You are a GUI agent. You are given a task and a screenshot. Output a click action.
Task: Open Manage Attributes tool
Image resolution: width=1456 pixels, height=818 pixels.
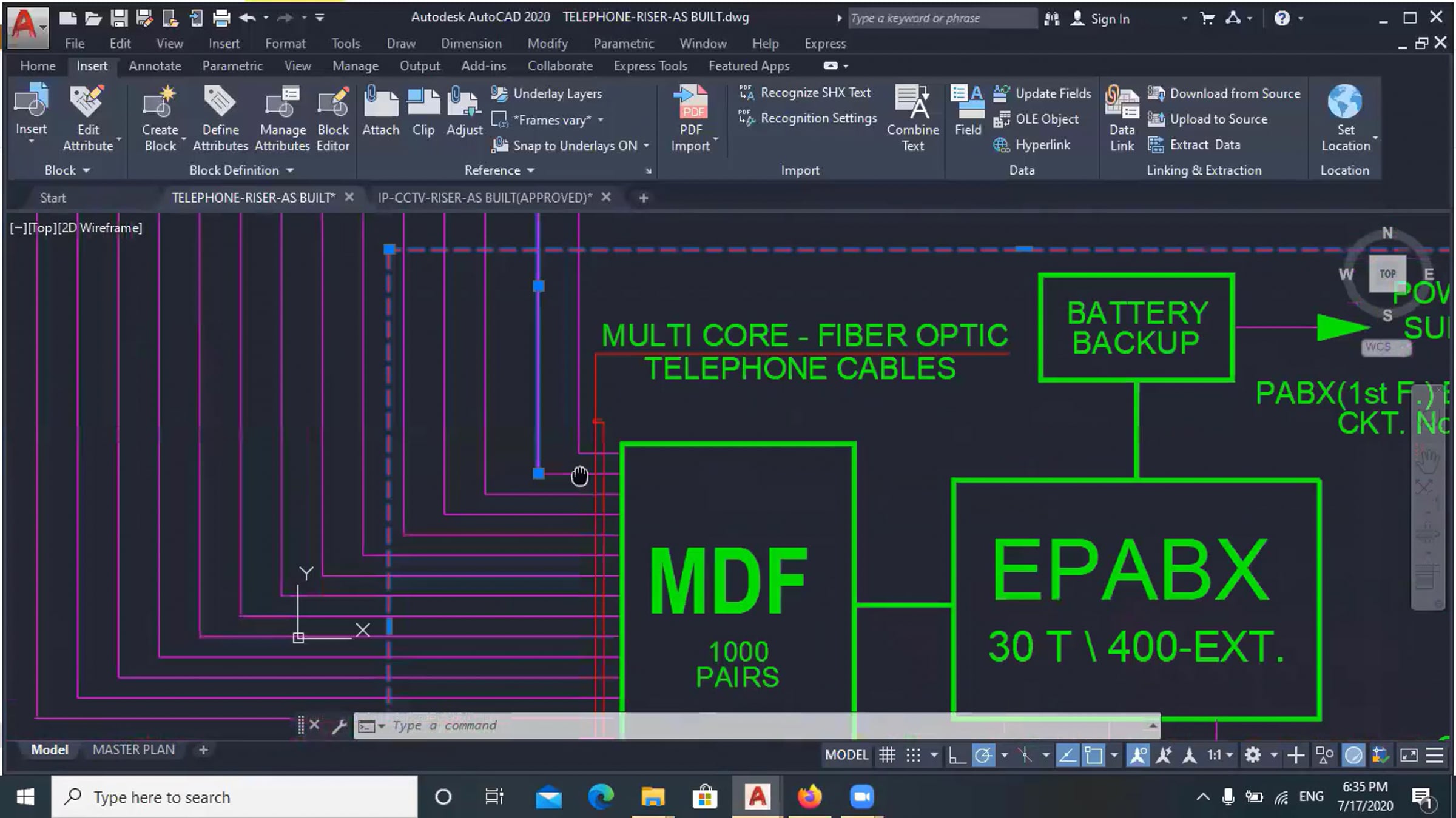pos(282,118)
